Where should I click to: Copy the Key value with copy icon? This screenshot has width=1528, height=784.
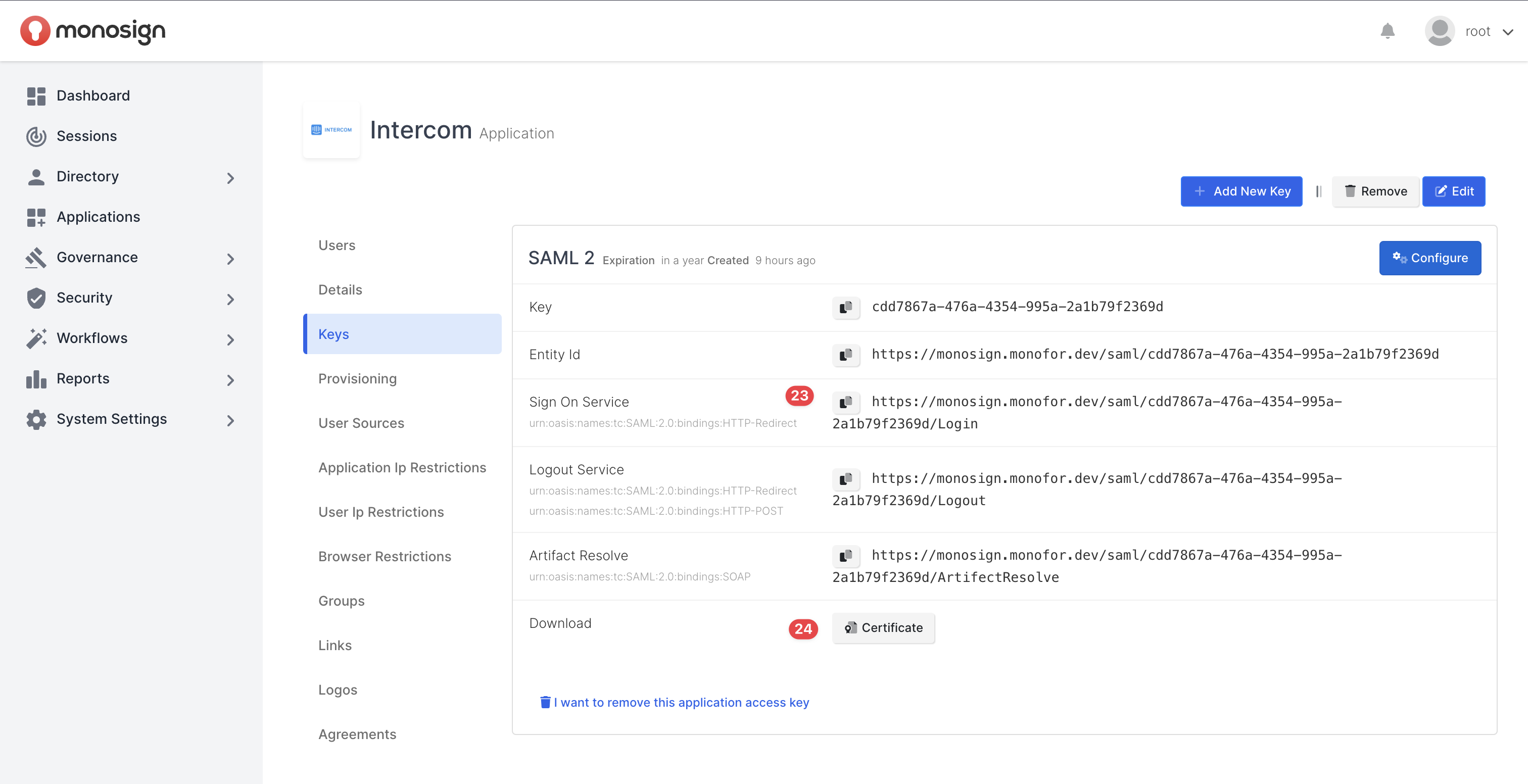[x=846, y=307]
